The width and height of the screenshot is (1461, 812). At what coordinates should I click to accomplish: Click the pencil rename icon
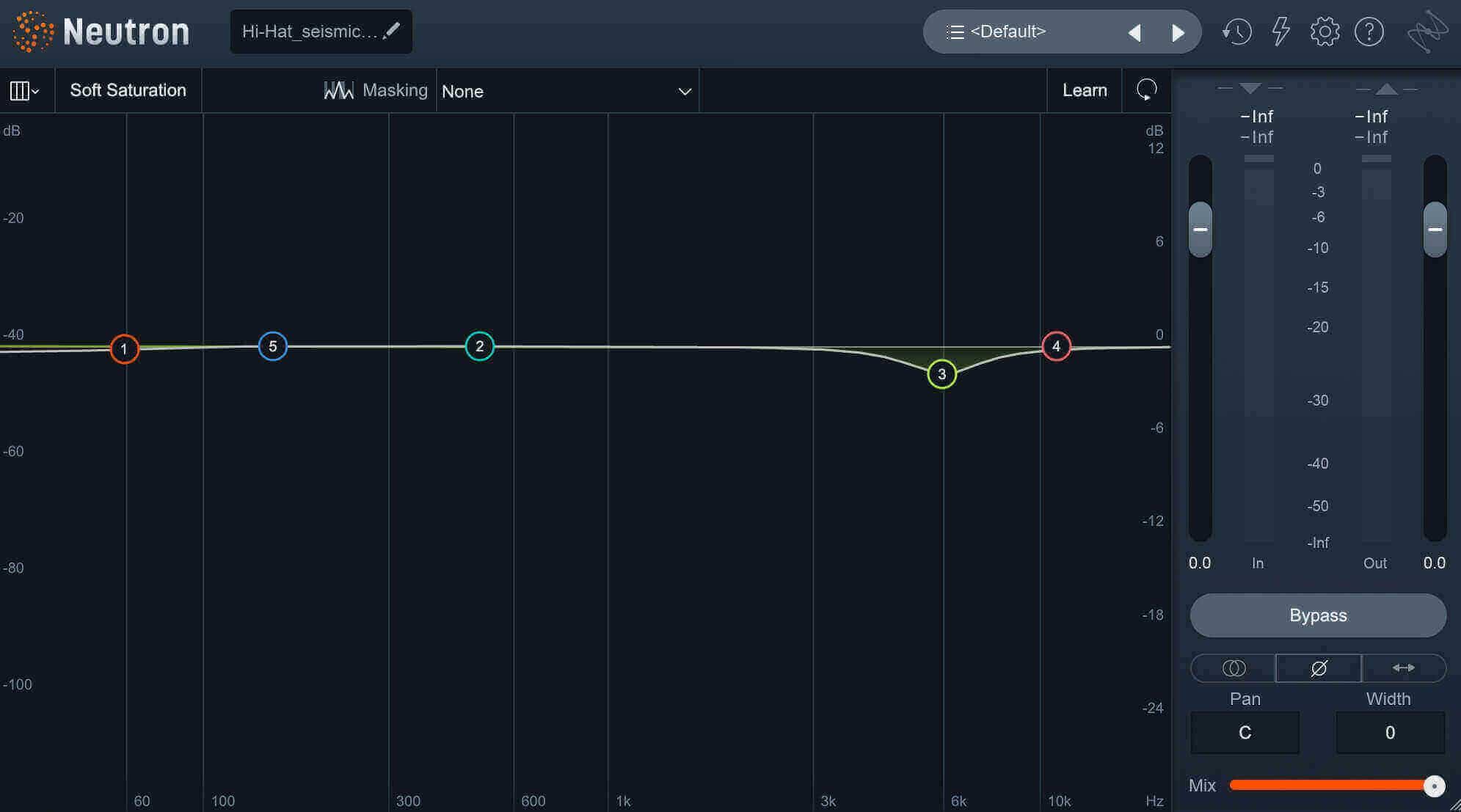tap(392, 31)
